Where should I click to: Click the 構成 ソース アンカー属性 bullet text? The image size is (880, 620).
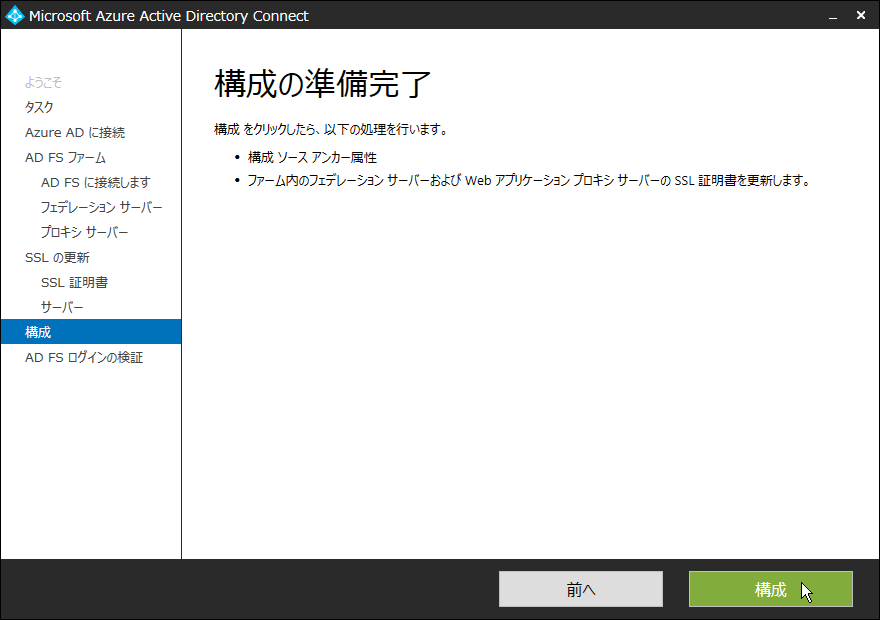312,158
